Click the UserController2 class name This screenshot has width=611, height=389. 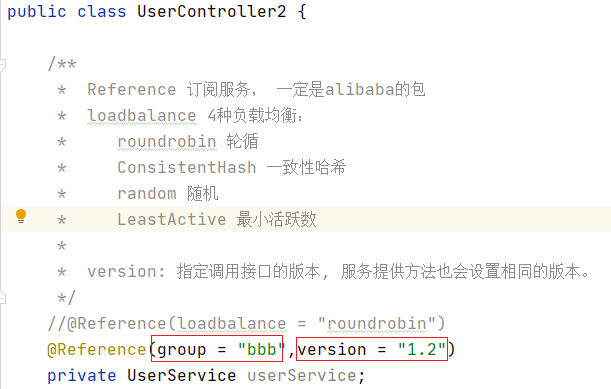[x=212, y=11]
